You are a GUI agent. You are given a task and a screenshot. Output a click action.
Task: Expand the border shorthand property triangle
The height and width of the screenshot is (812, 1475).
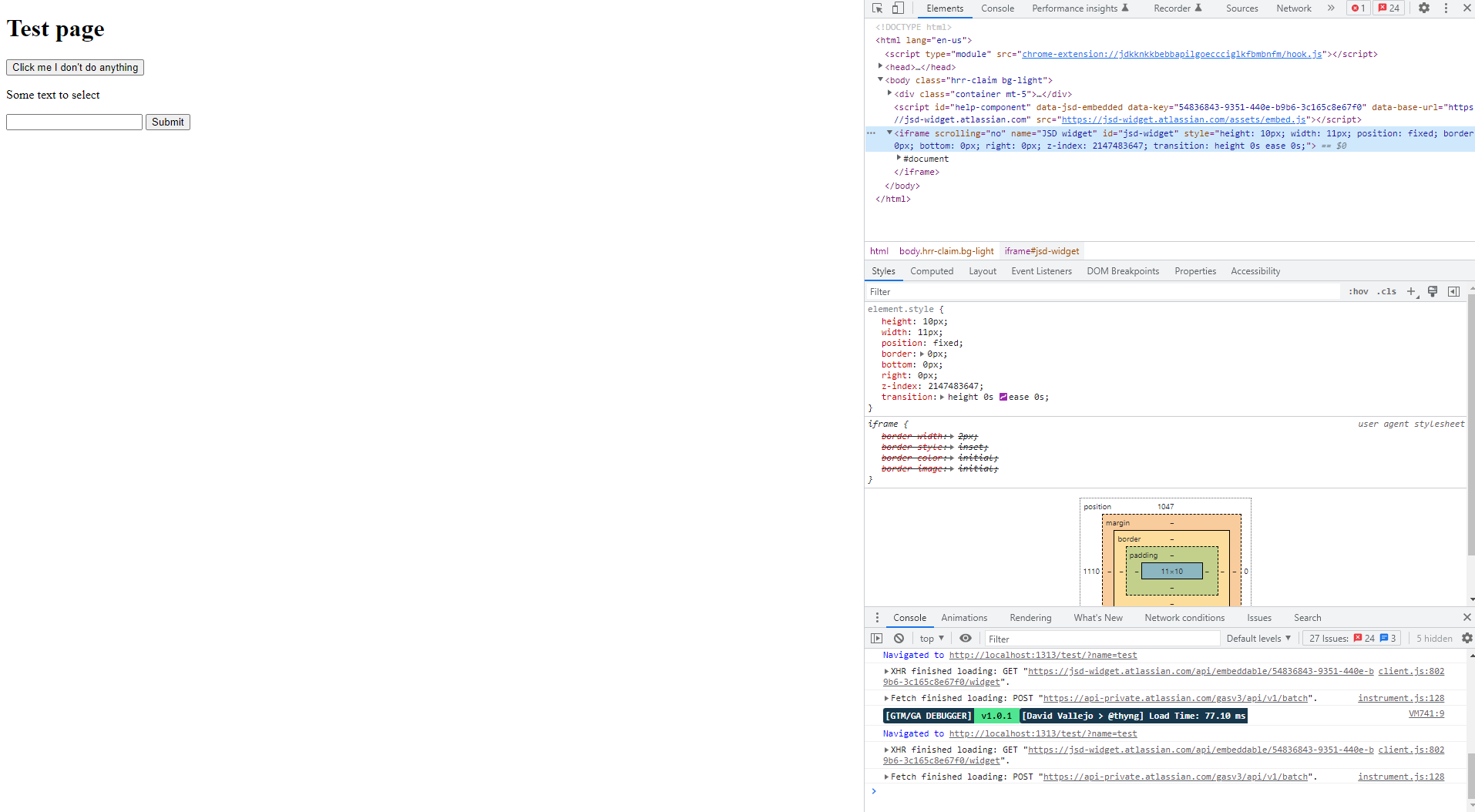pos(922,354)
